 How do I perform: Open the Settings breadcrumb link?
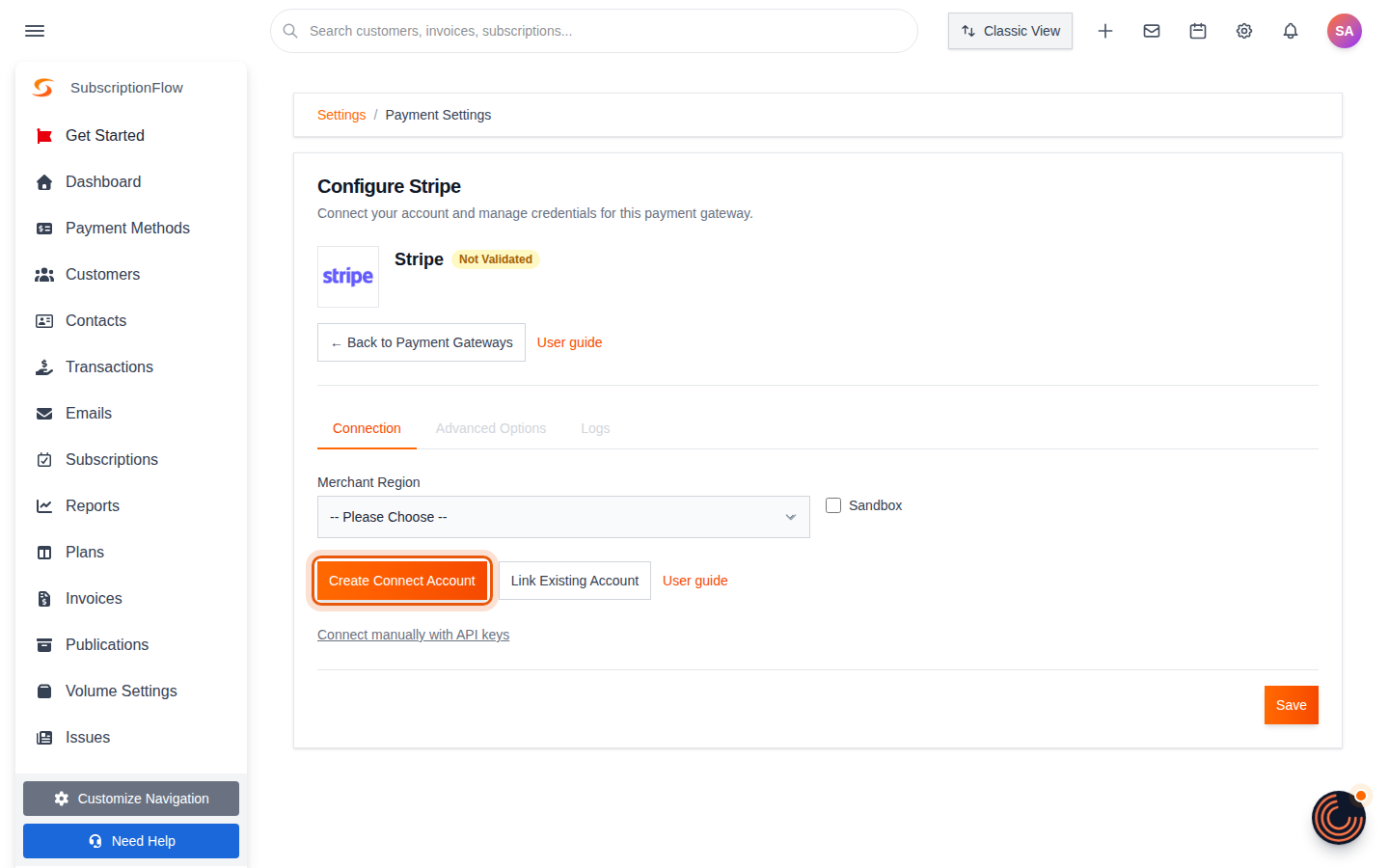(x=341, y=115)
